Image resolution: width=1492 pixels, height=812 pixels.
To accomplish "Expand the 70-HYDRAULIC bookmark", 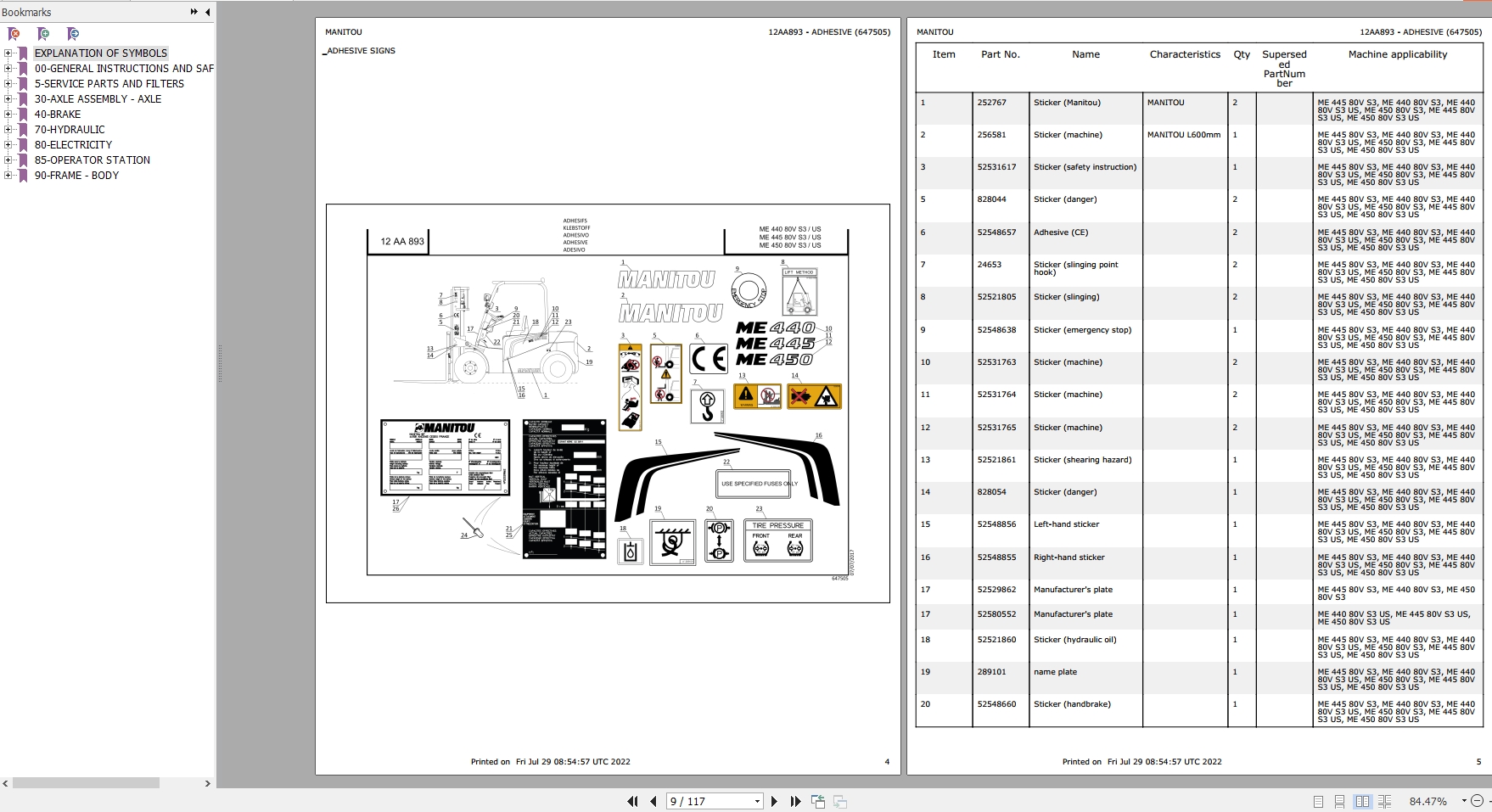I will point(8,129).
